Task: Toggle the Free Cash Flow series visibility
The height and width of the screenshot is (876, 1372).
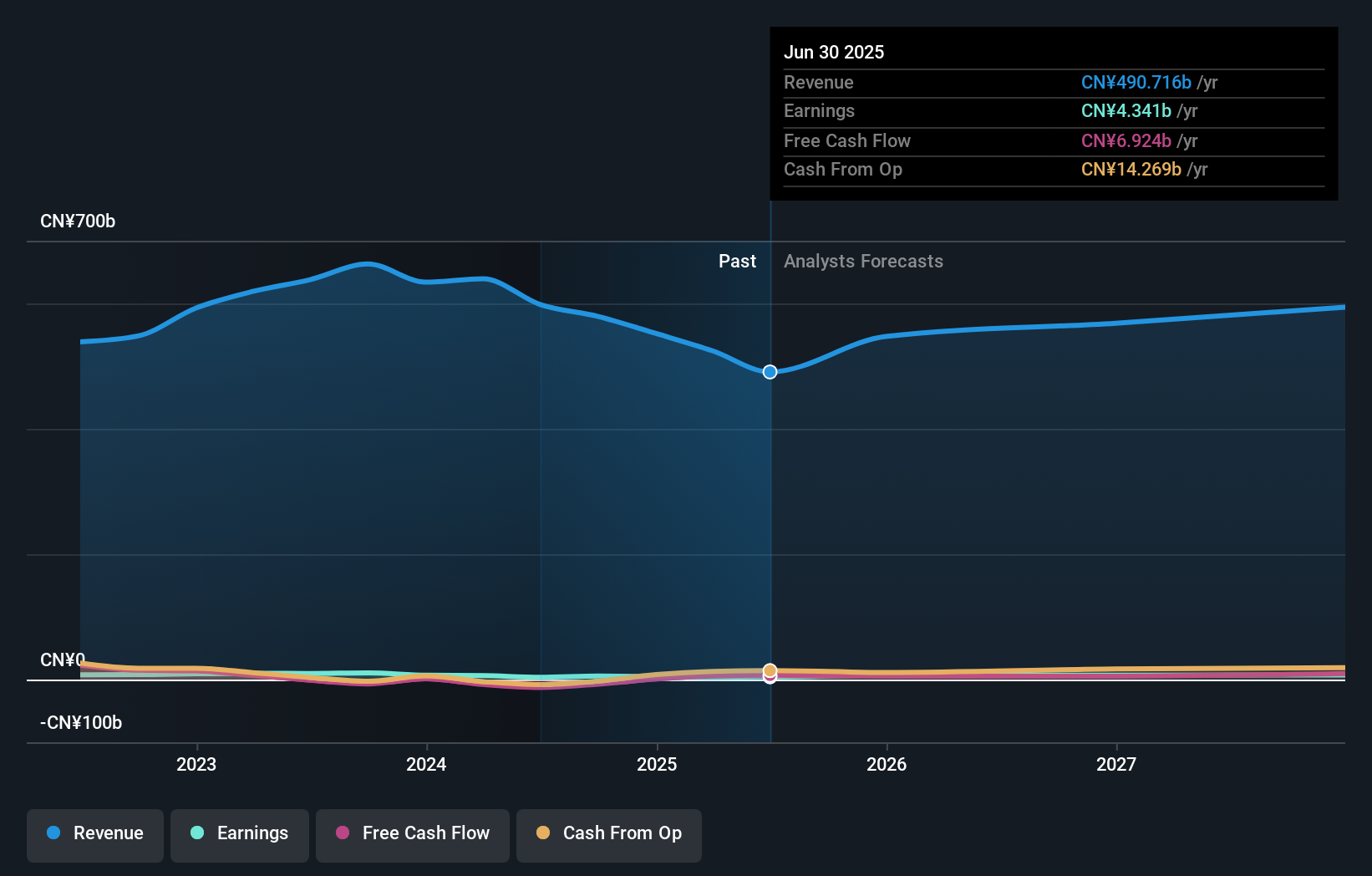Action: pos(412,833)
